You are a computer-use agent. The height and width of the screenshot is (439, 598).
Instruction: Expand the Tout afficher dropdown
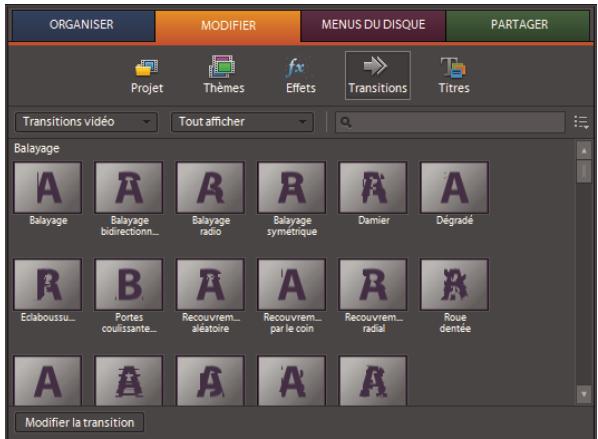pyautogui.click(x=243, y=122)
